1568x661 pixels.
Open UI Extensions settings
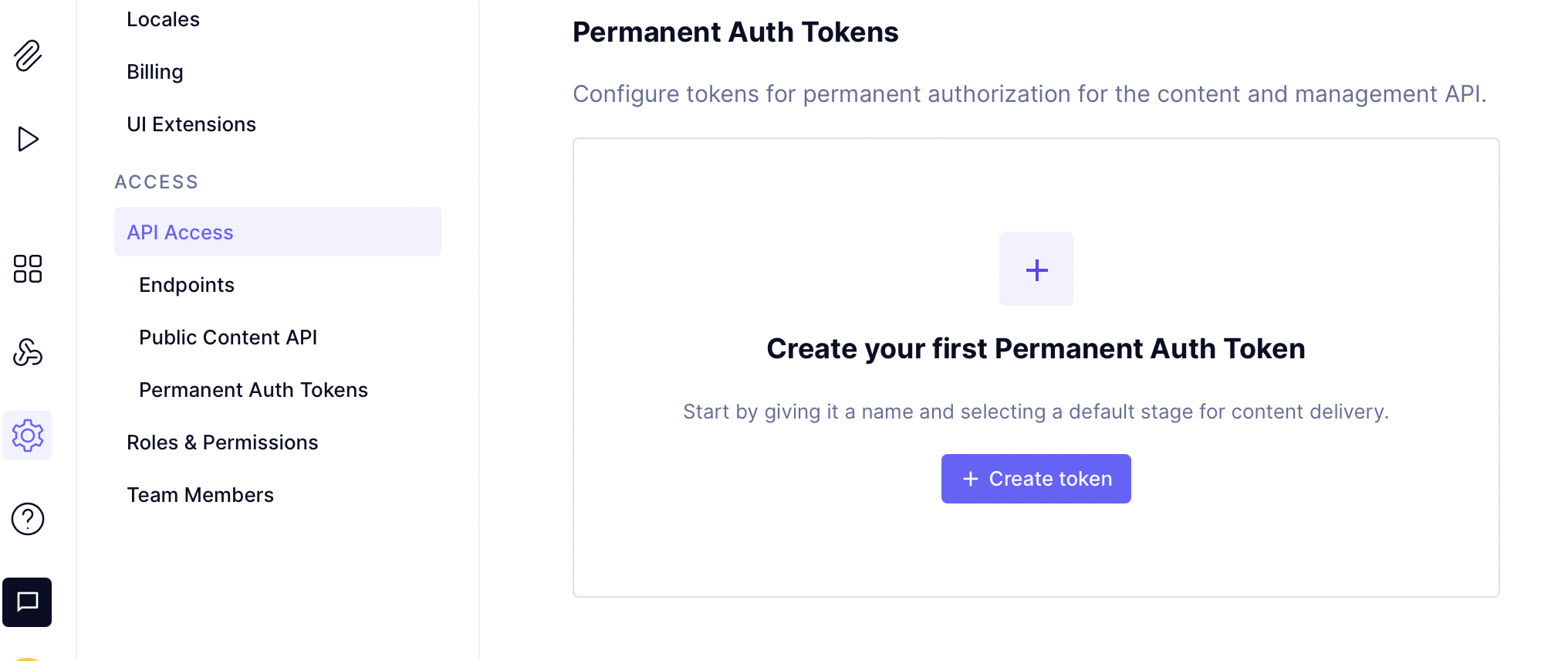pyautogui.click(x=191, y=124)
